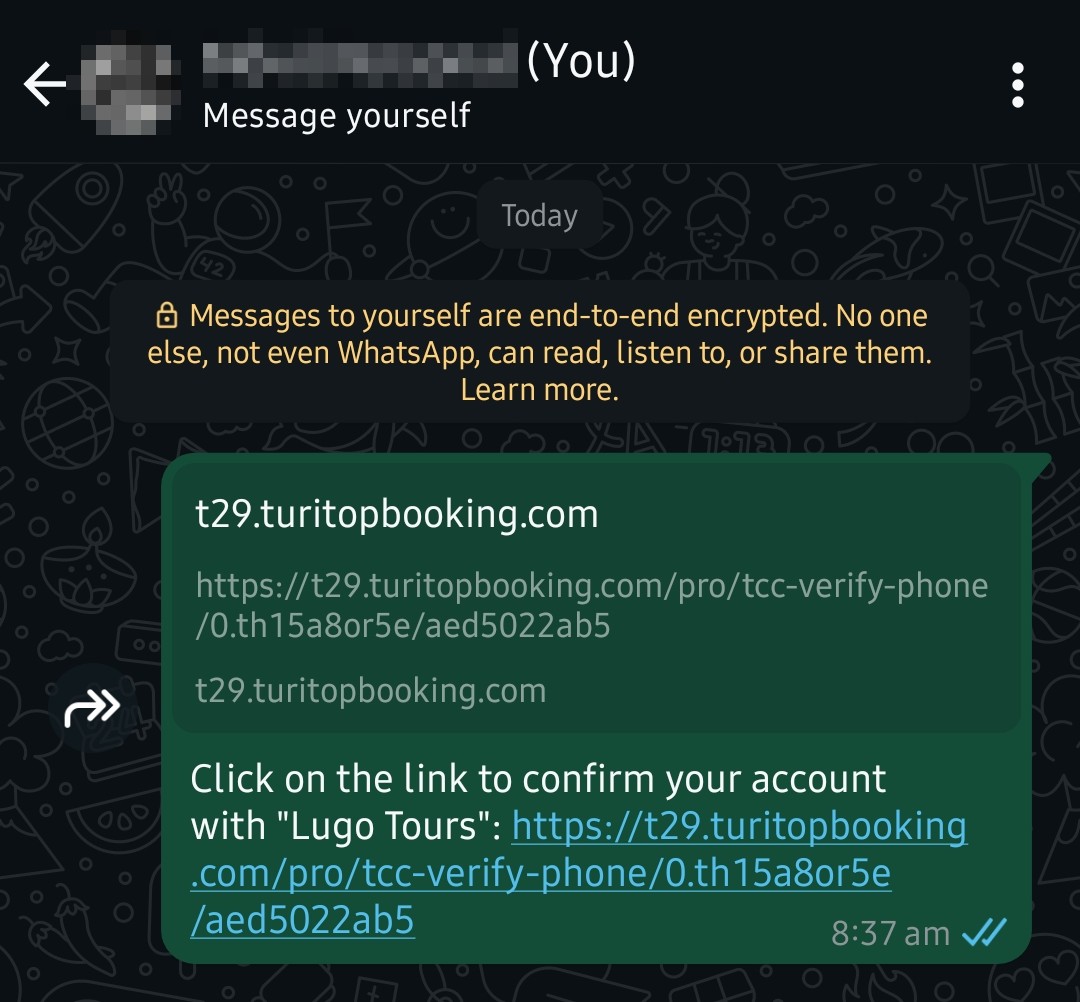Open the encryption info banner
This screenshot has width=1080, height=1002.
539,352
